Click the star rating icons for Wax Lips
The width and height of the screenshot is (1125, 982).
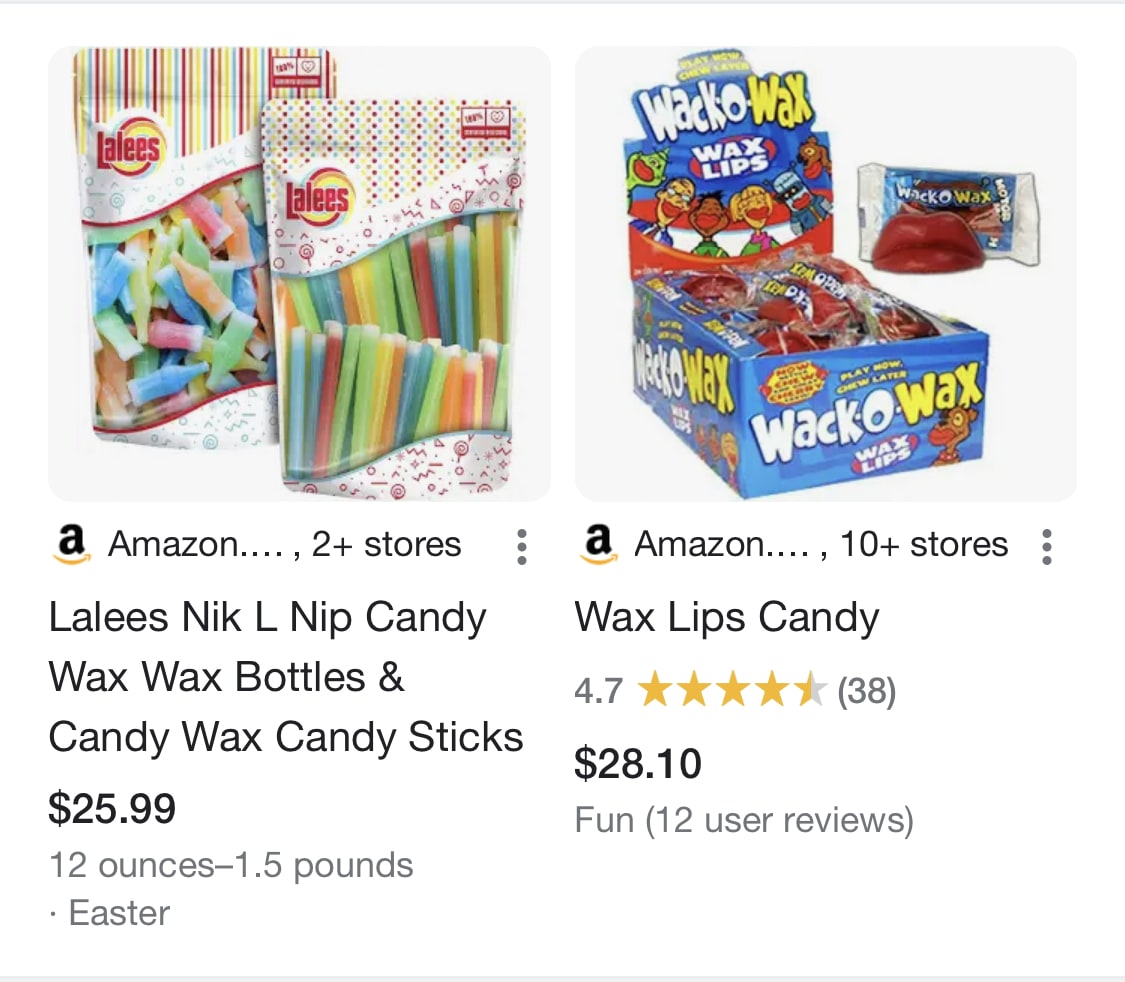[x=732, y=691]
